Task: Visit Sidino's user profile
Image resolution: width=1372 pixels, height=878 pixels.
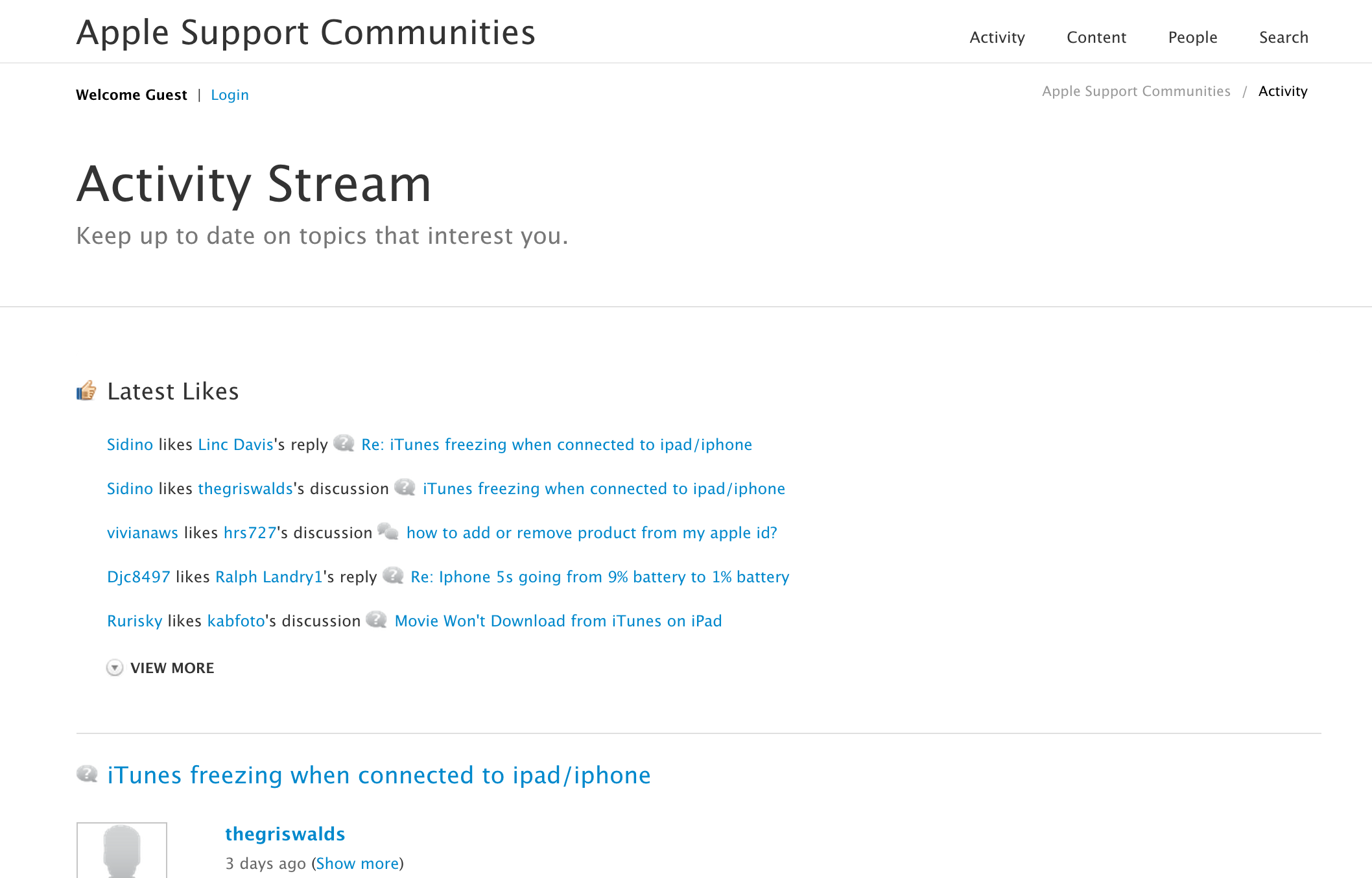Action: pyautogui.click(x=130, y=445)
